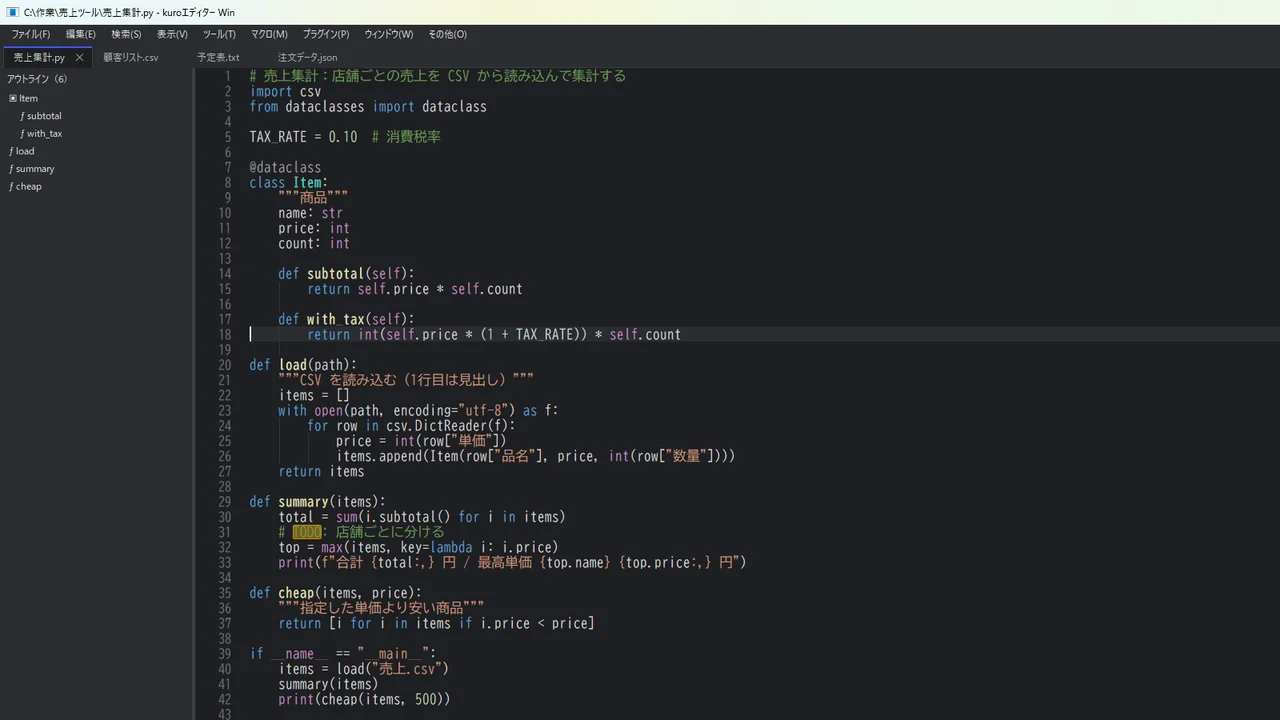Select cheap function in the outline
Viewport: 1280px width, 720px height.
pos(28,187)
